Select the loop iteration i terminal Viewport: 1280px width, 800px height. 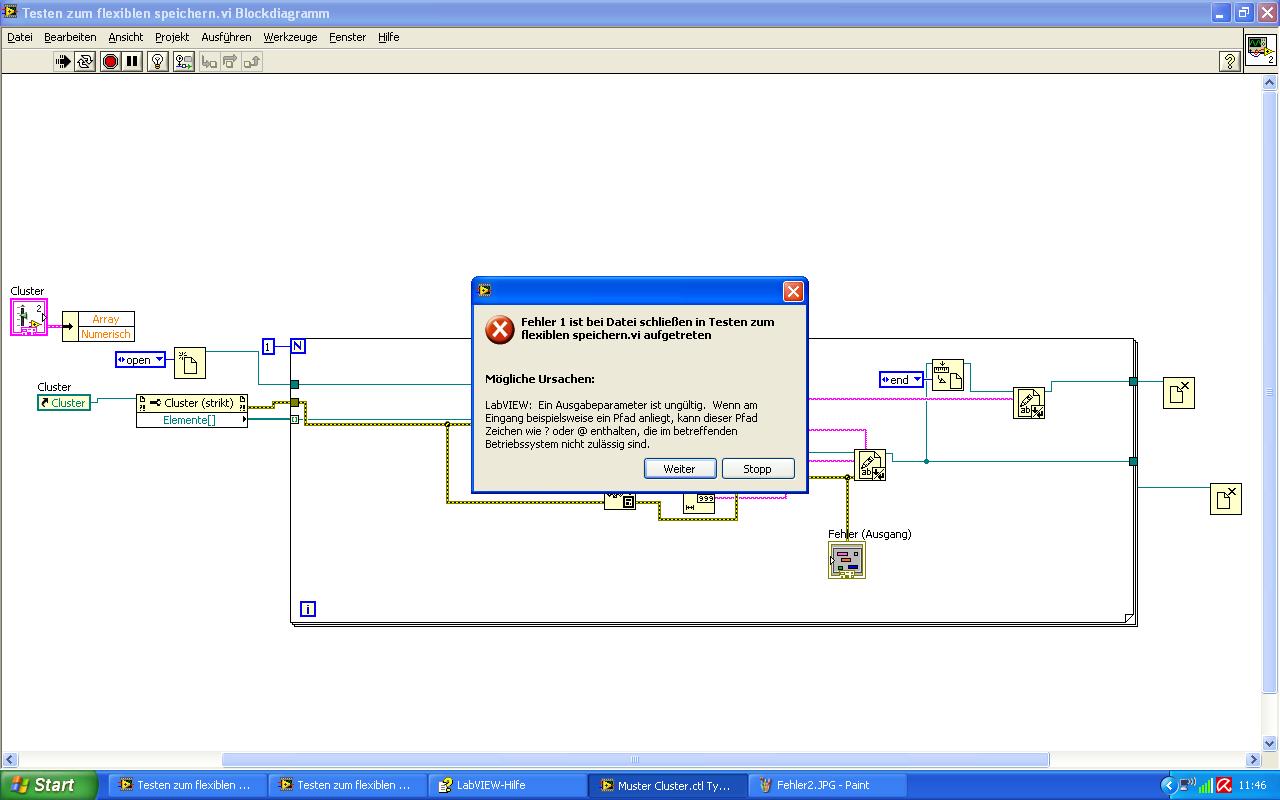point(308,608)
